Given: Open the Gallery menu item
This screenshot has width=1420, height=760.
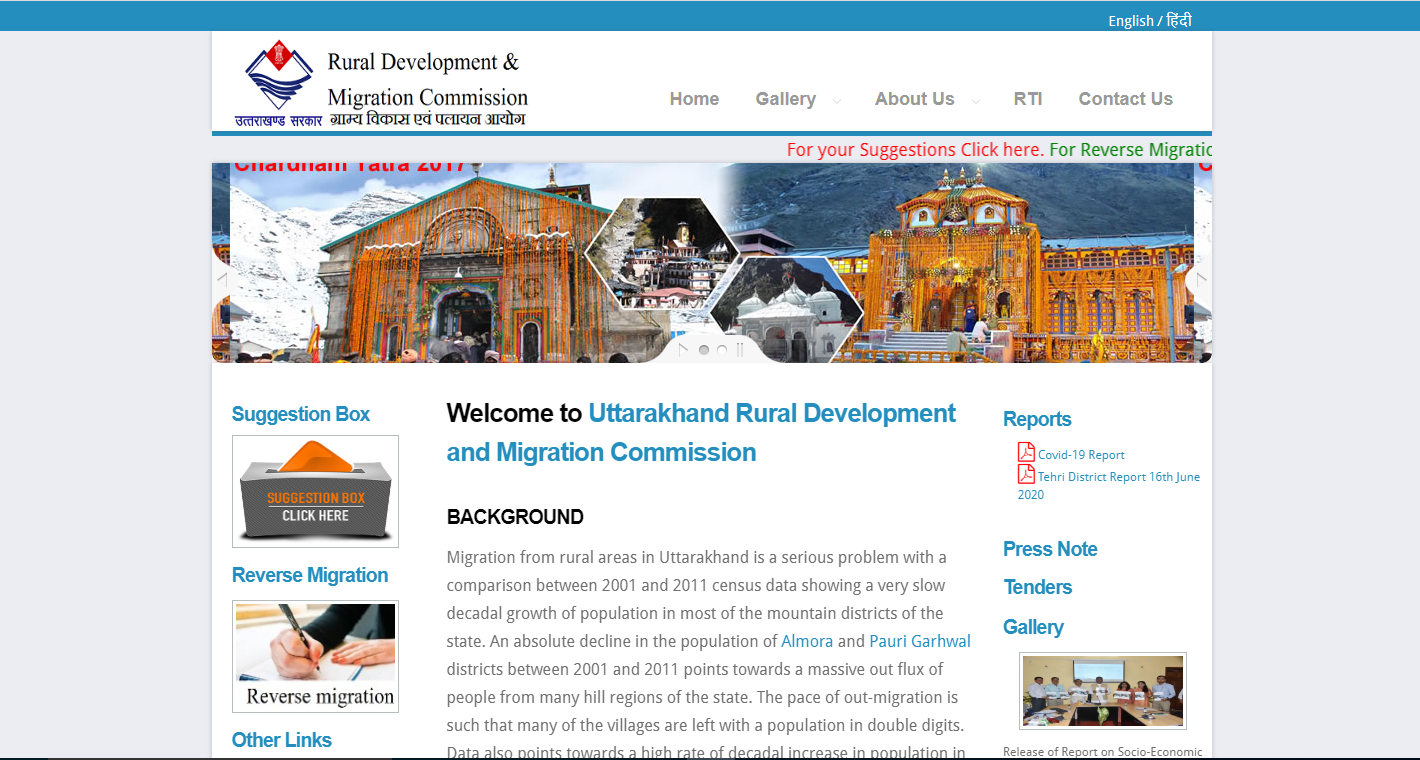Looking at the screenshot, I should pyautogui.click(x=786, y=99).
